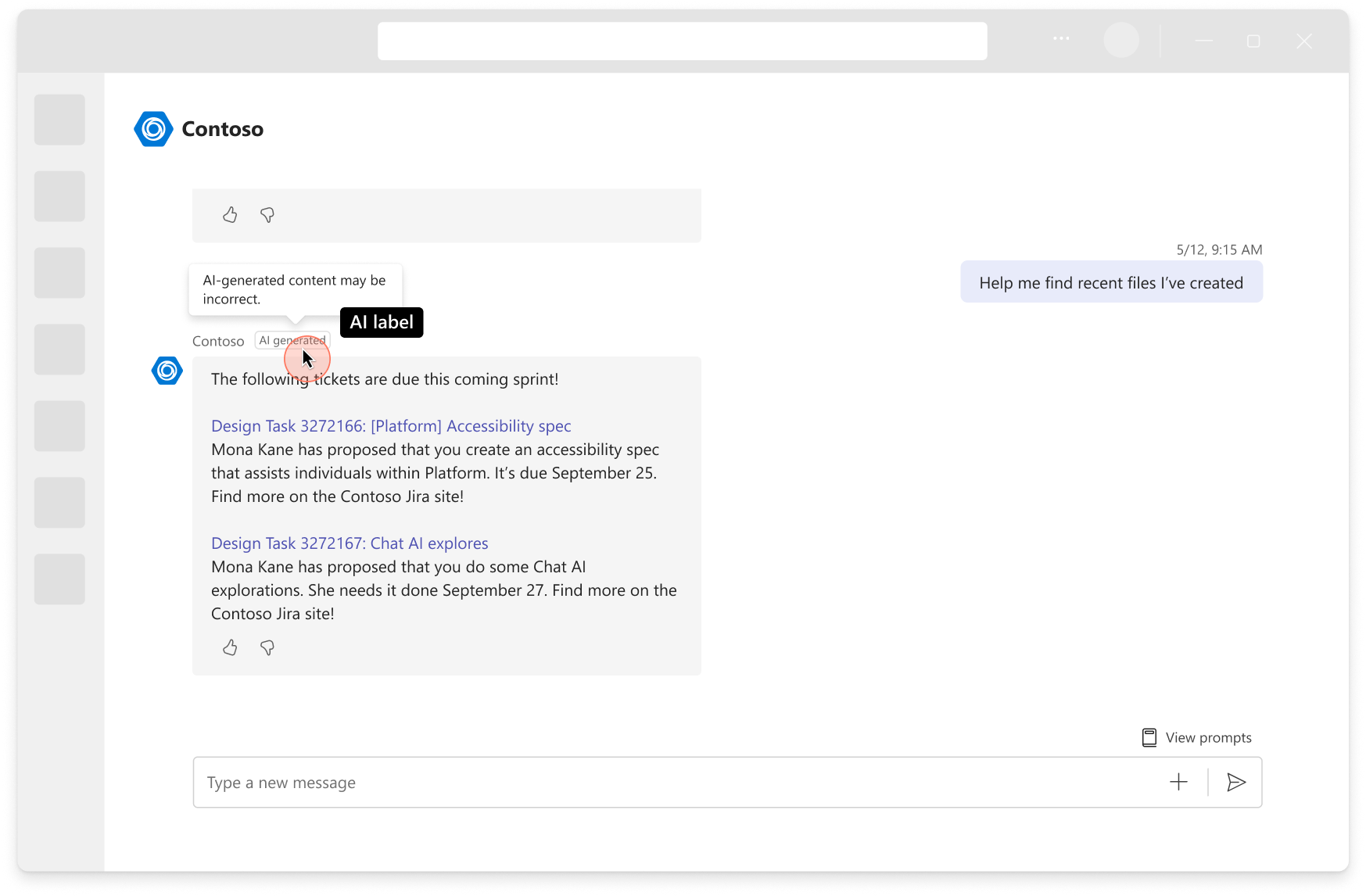Screen dimensions: 1366x896
Task: Open Design Task 3272167 Chat AI explores
Action: click(350, 543)
